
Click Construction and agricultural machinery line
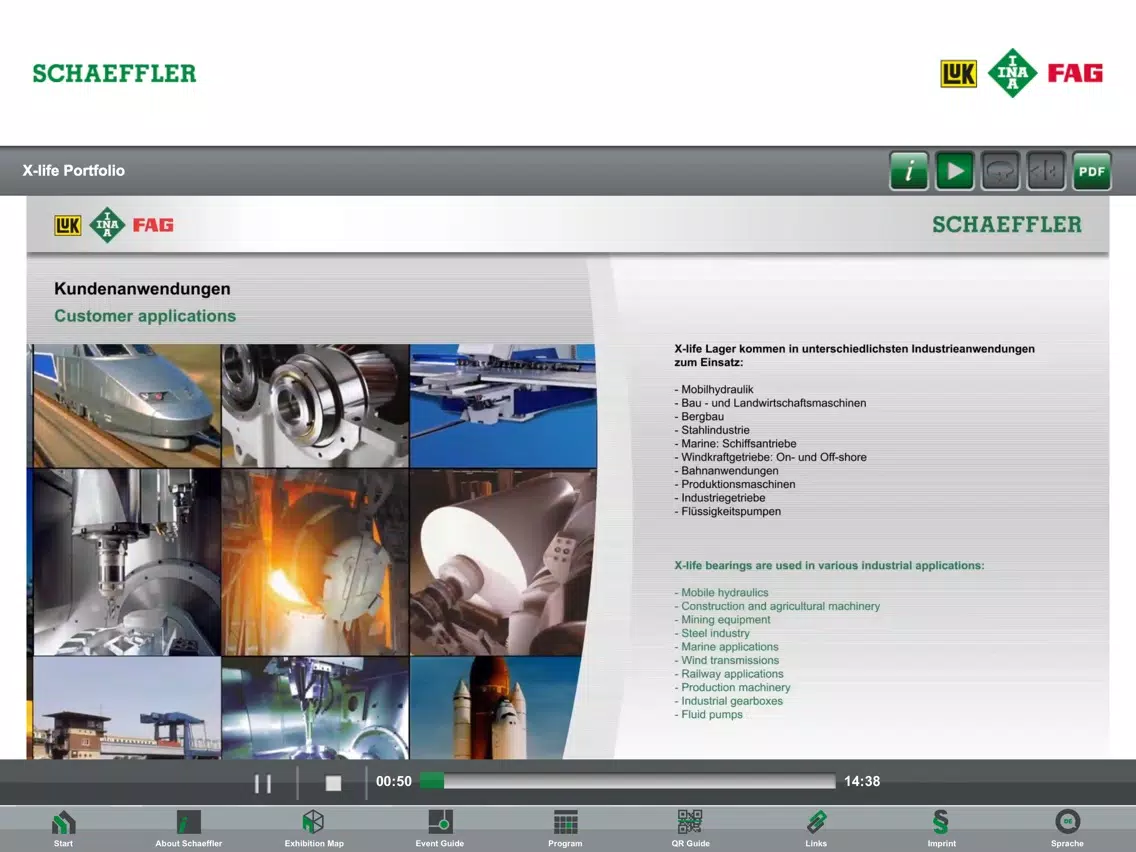pos(777,606)
